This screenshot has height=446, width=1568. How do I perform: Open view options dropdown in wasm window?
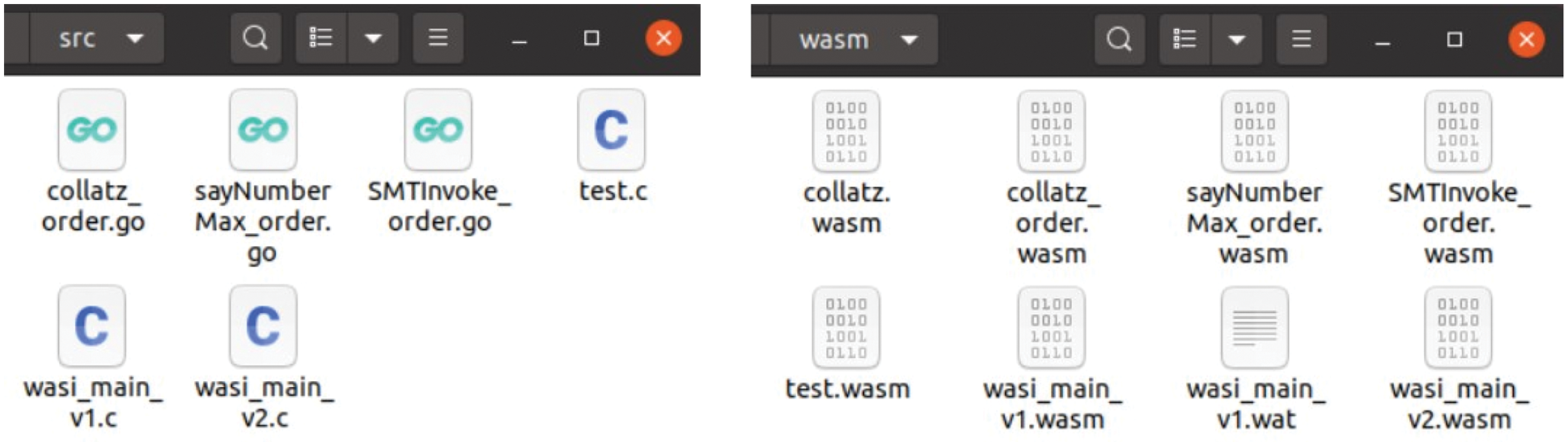[1236, 39]
